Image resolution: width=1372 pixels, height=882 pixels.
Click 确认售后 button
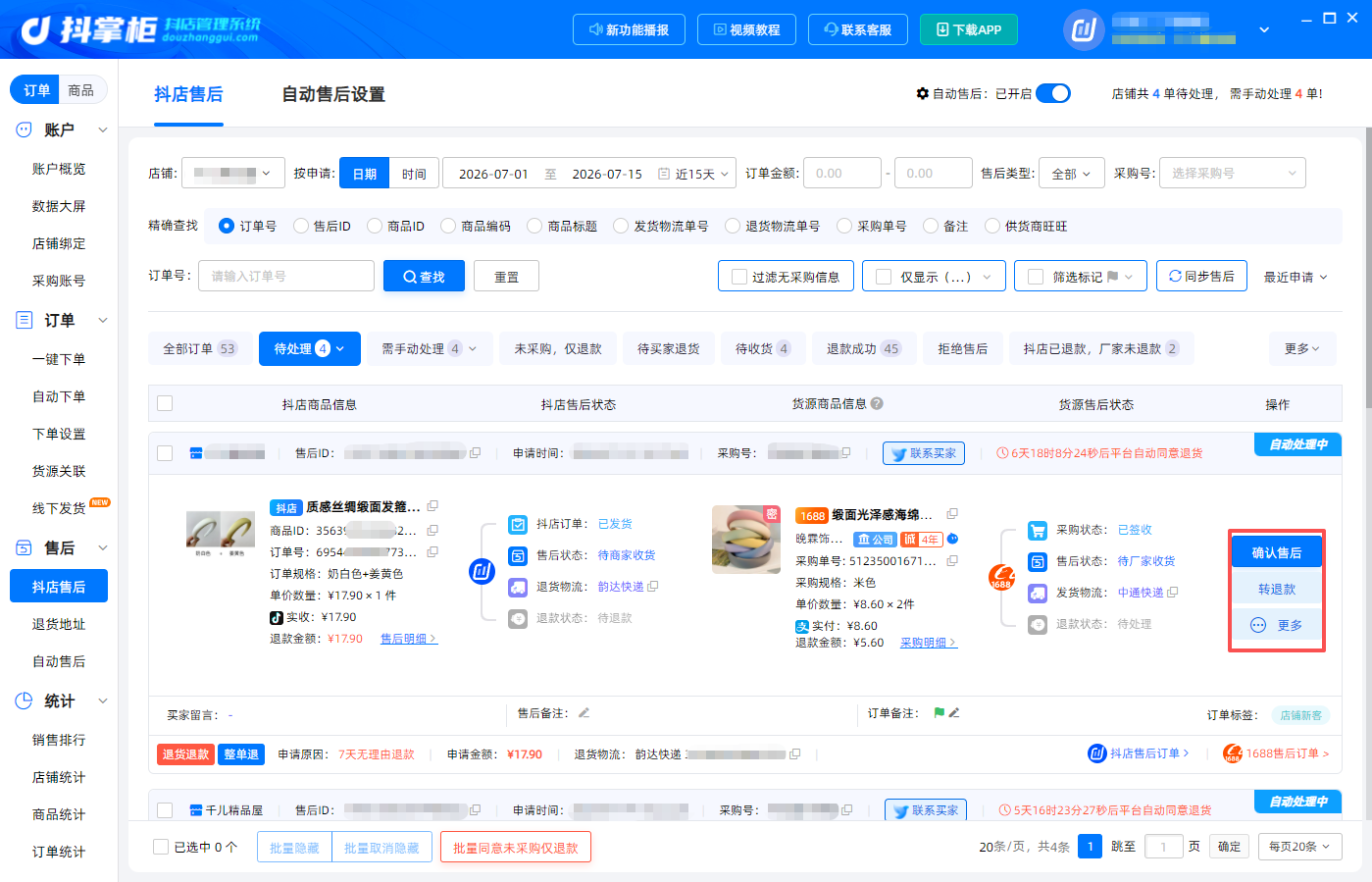tap(1277, 552)
